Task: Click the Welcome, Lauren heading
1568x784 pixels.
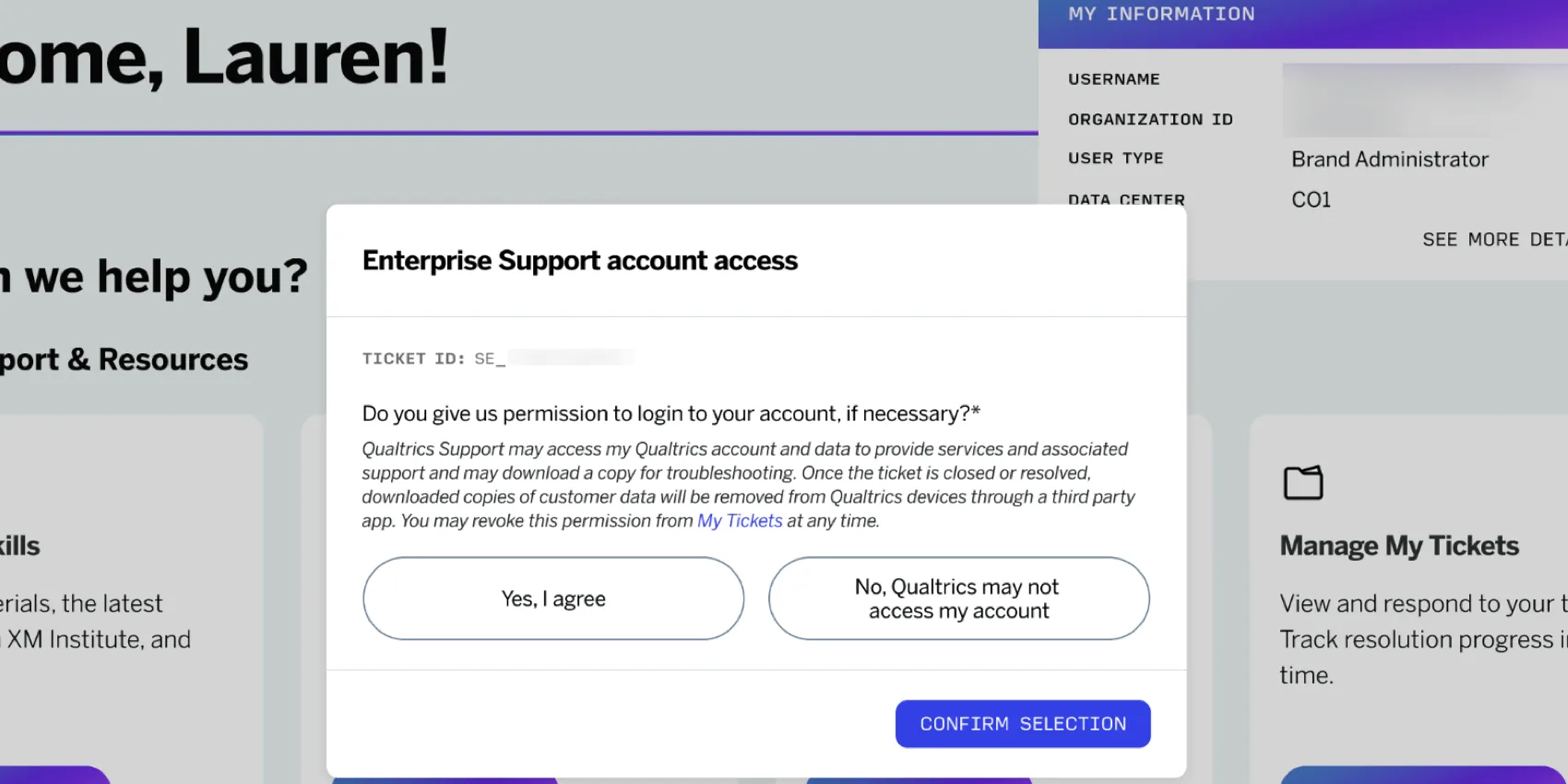Action: point(226,57)
